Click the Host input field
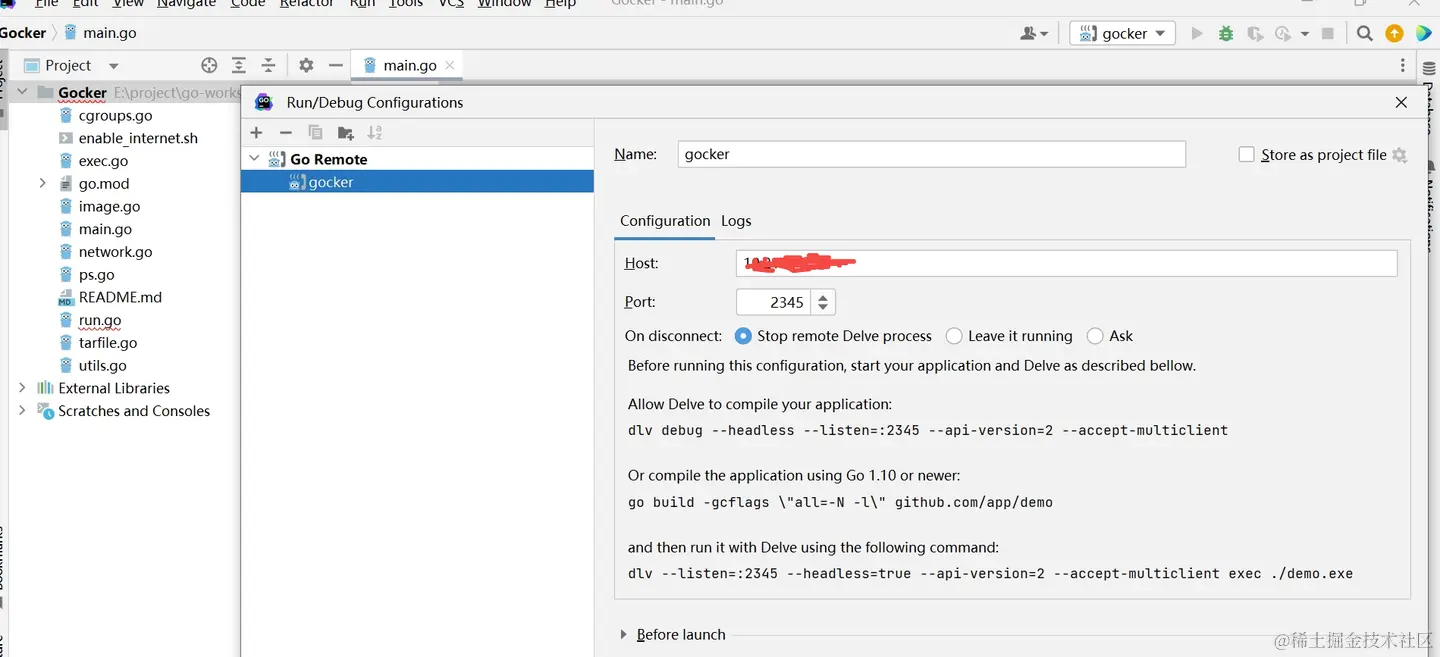Screen dimensions: 1440x657 pos(1066,263)
